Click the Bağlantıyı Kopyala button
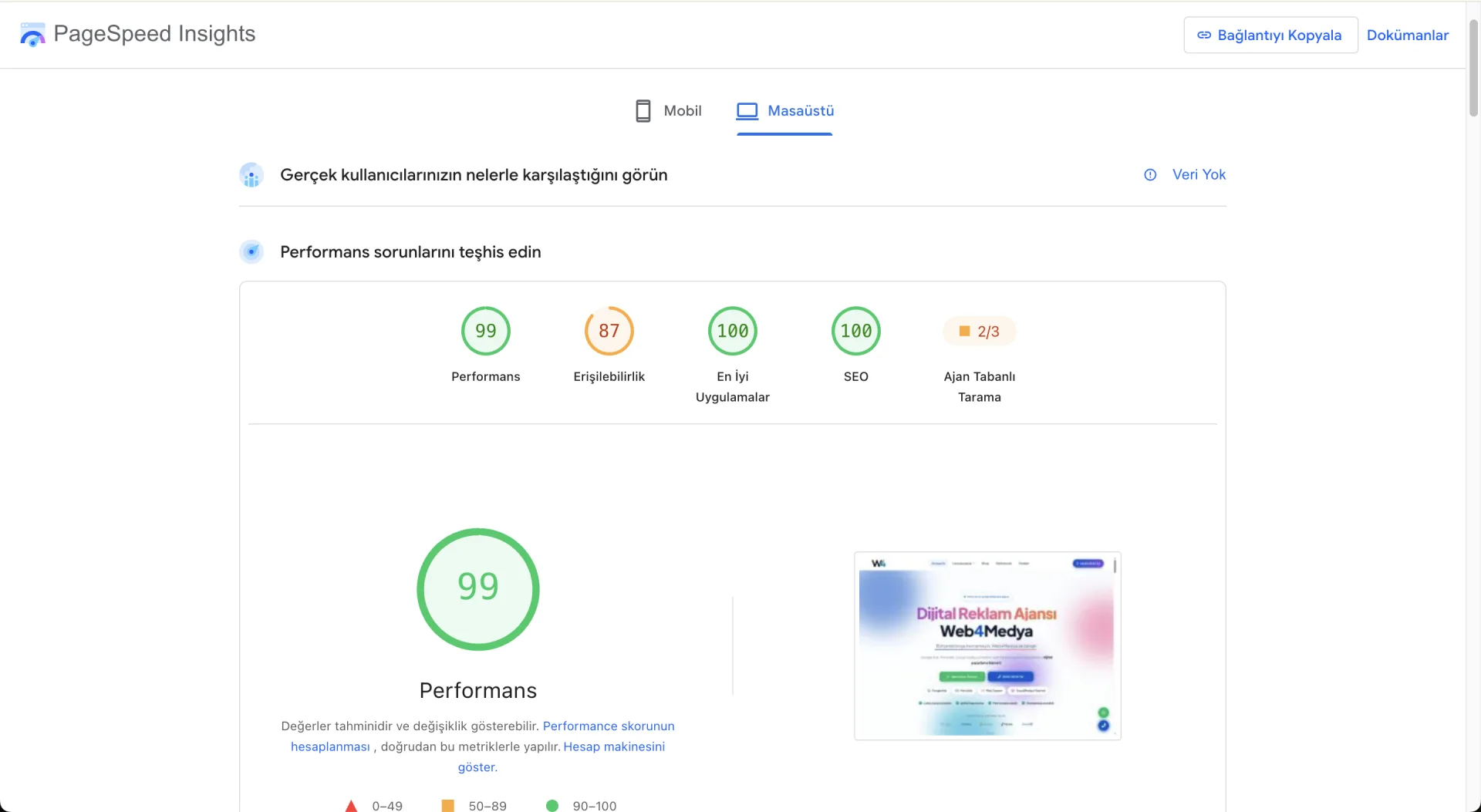Screen dimensions: 1481x812 pos(1270,35)
